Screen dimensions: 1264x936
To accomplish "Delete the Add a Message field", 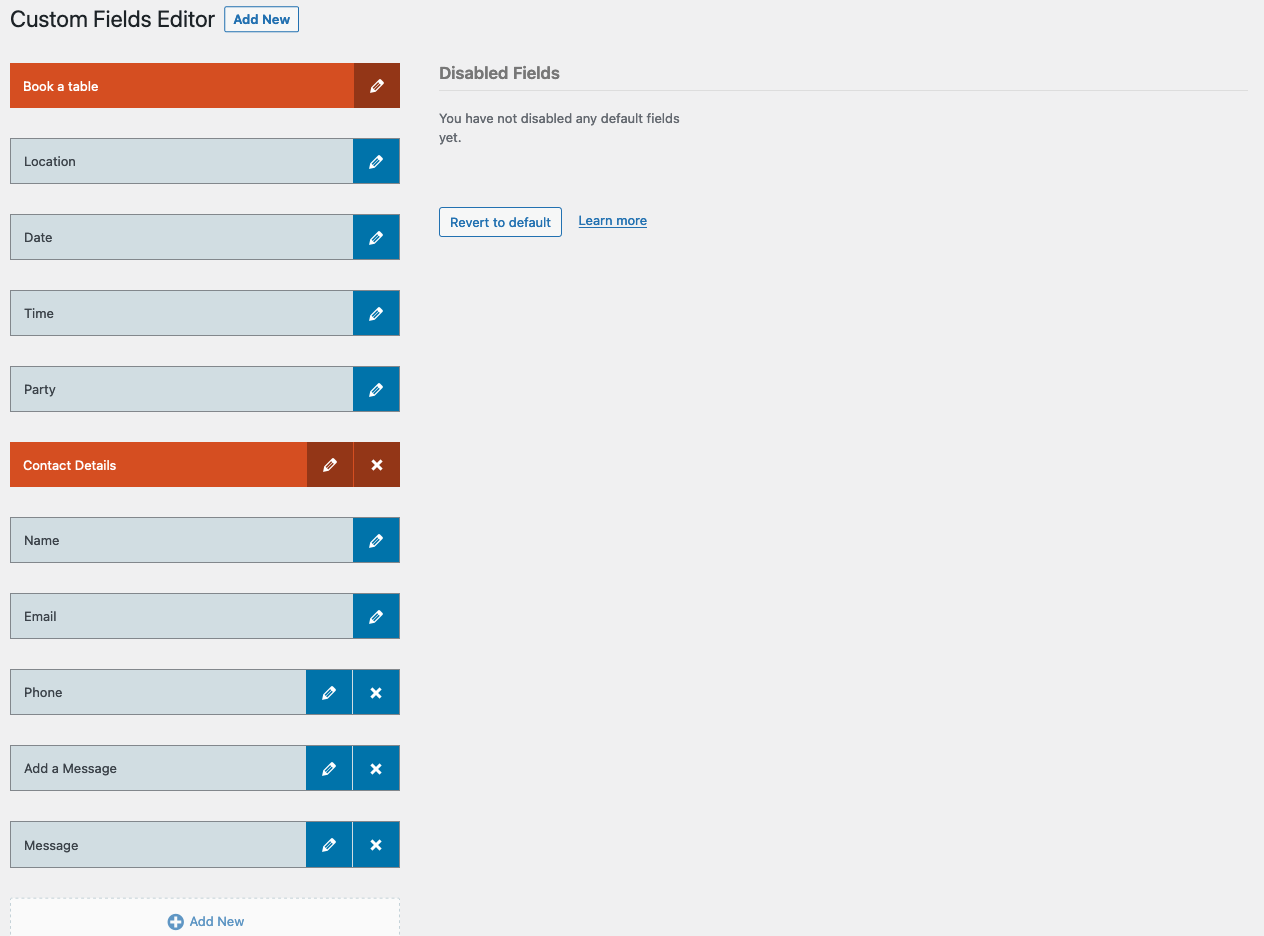I will tap(376, 768).
